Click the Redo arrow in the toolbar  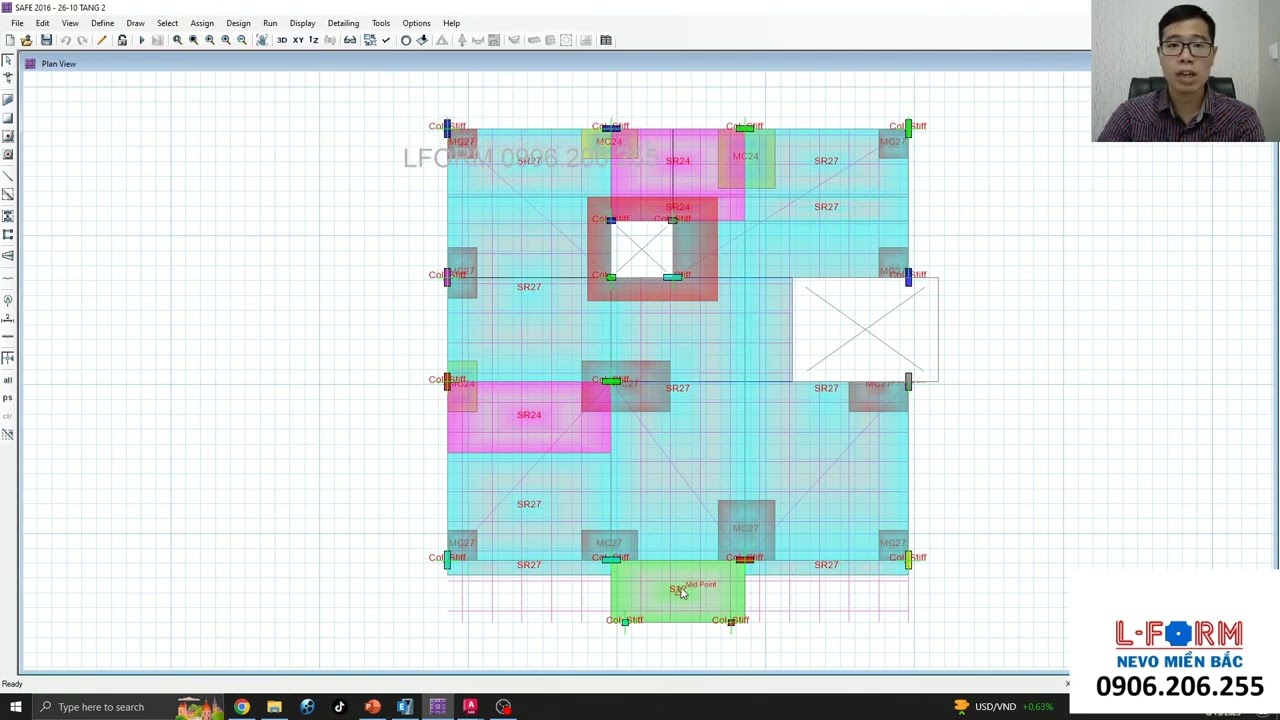click(82, 40)
